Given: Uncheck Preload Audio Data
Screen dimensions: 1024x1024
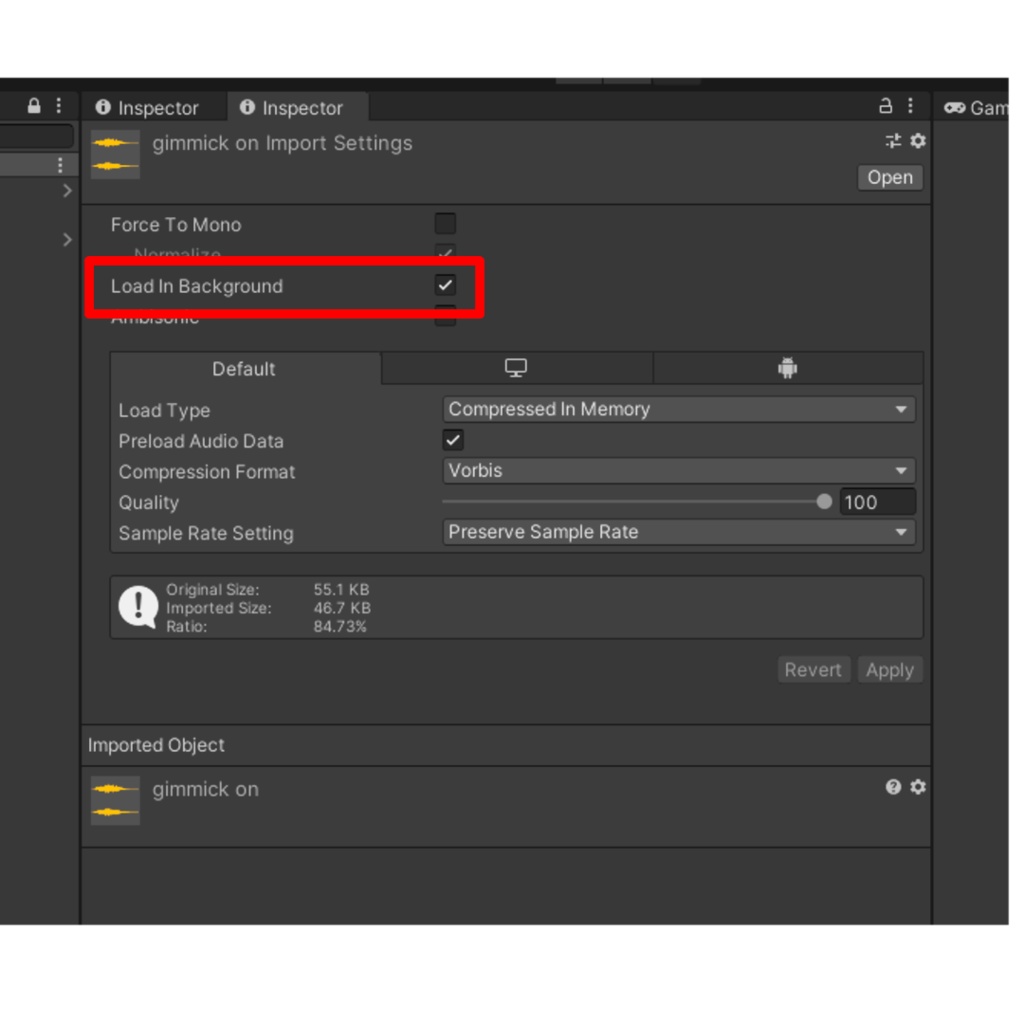Looking at the screenshot, I should [453, 440].
